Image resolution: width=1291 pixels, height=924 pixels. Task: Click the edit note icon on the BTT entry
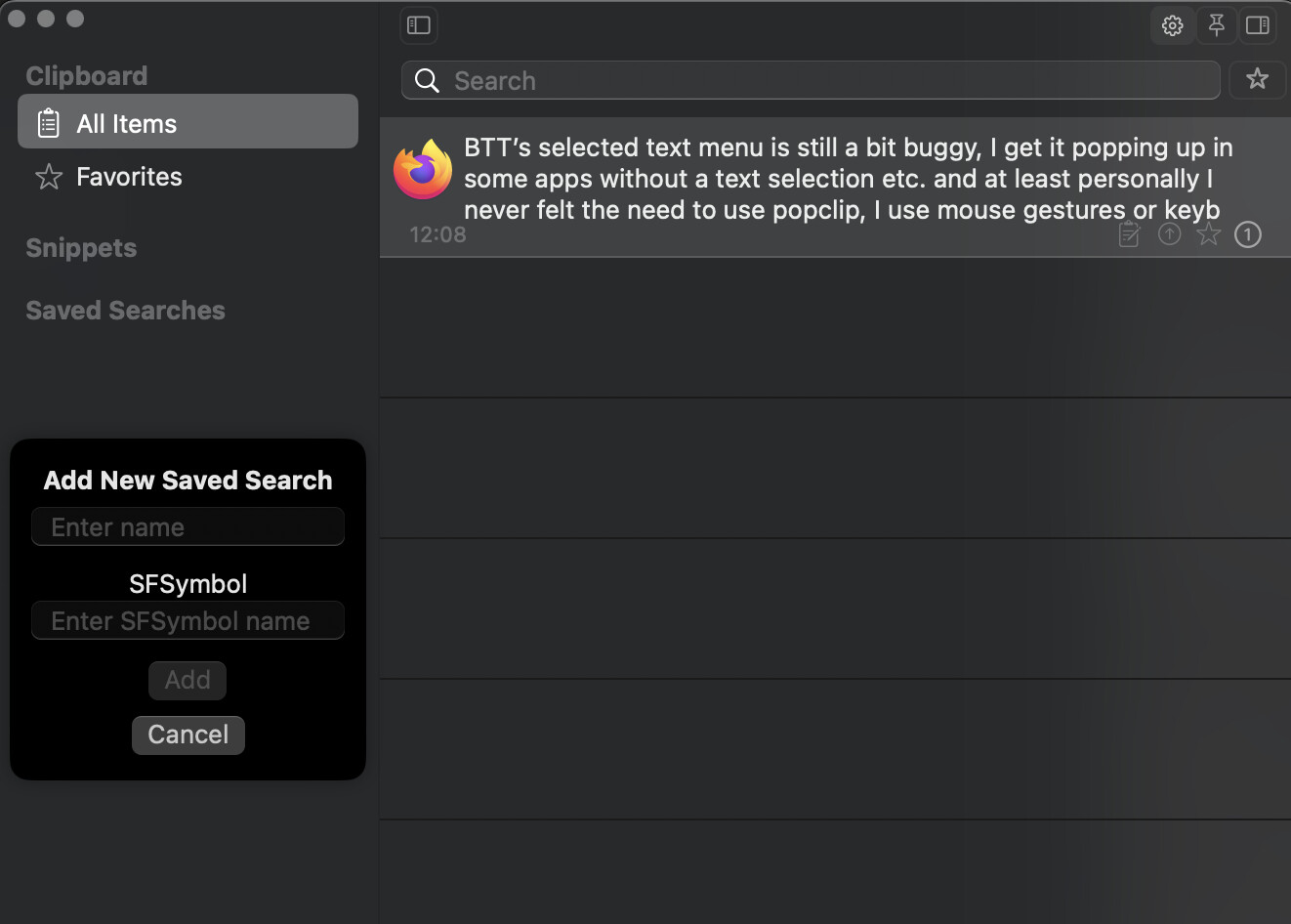click(1129, 234)
